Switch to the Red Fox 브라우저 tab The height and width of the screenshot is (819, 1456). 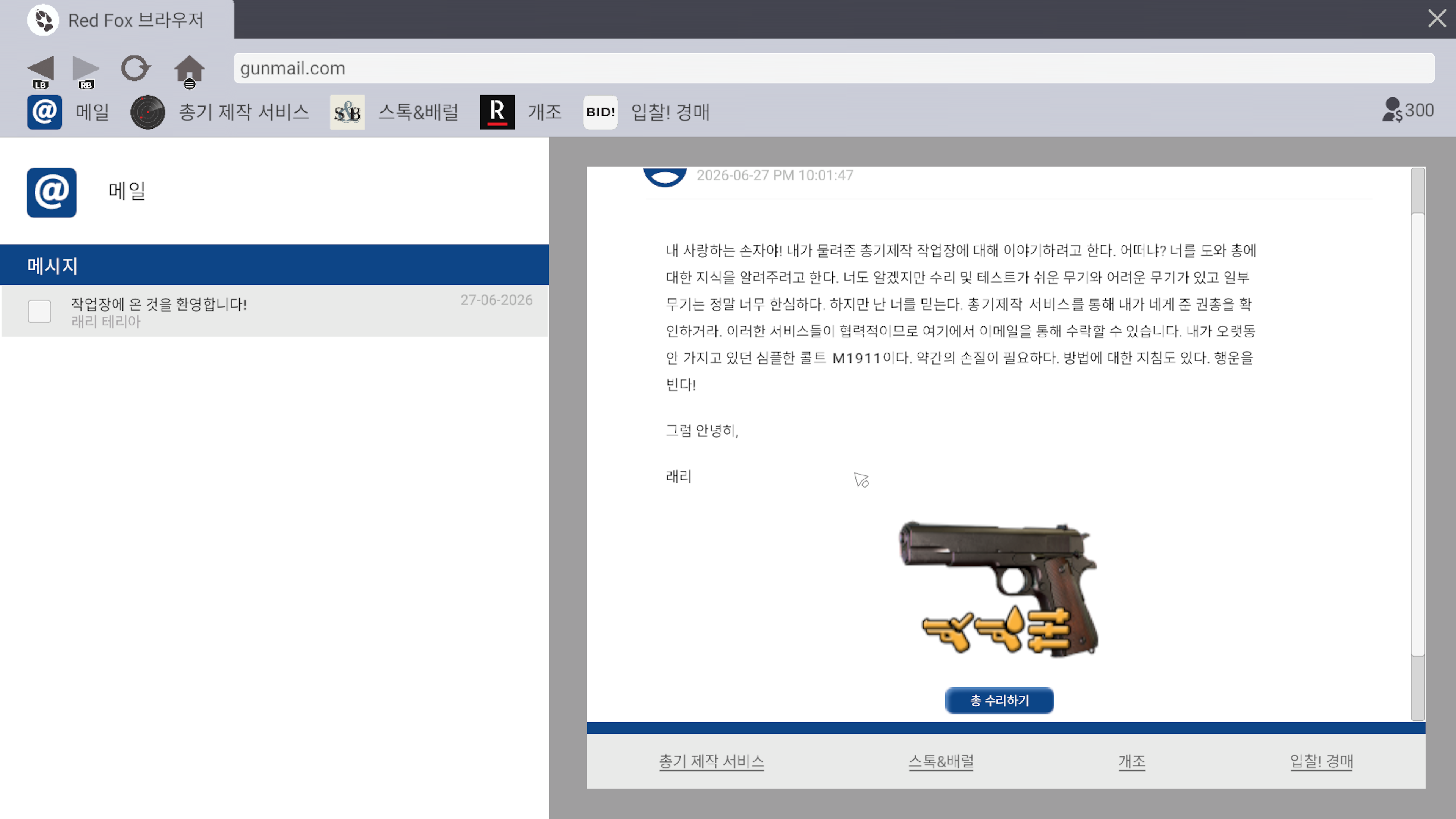(117, 20)
